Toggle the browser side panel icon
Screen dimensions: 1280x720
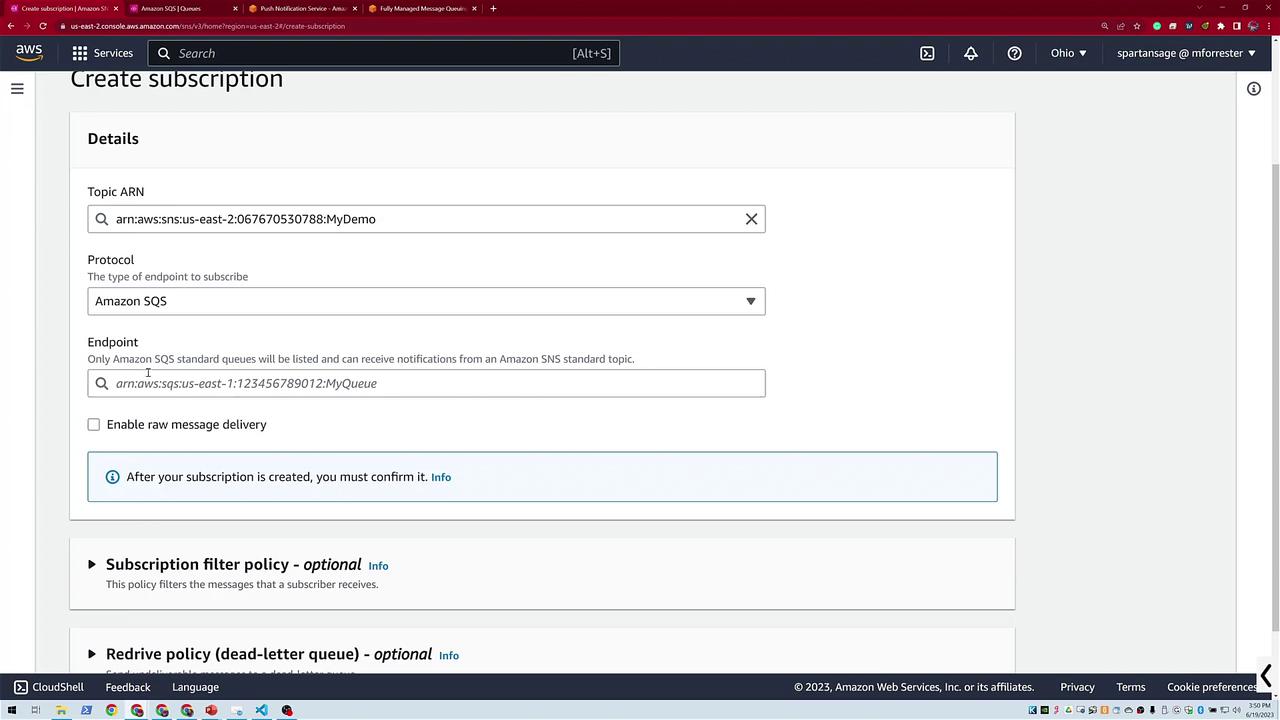(x=1237, y=26)
